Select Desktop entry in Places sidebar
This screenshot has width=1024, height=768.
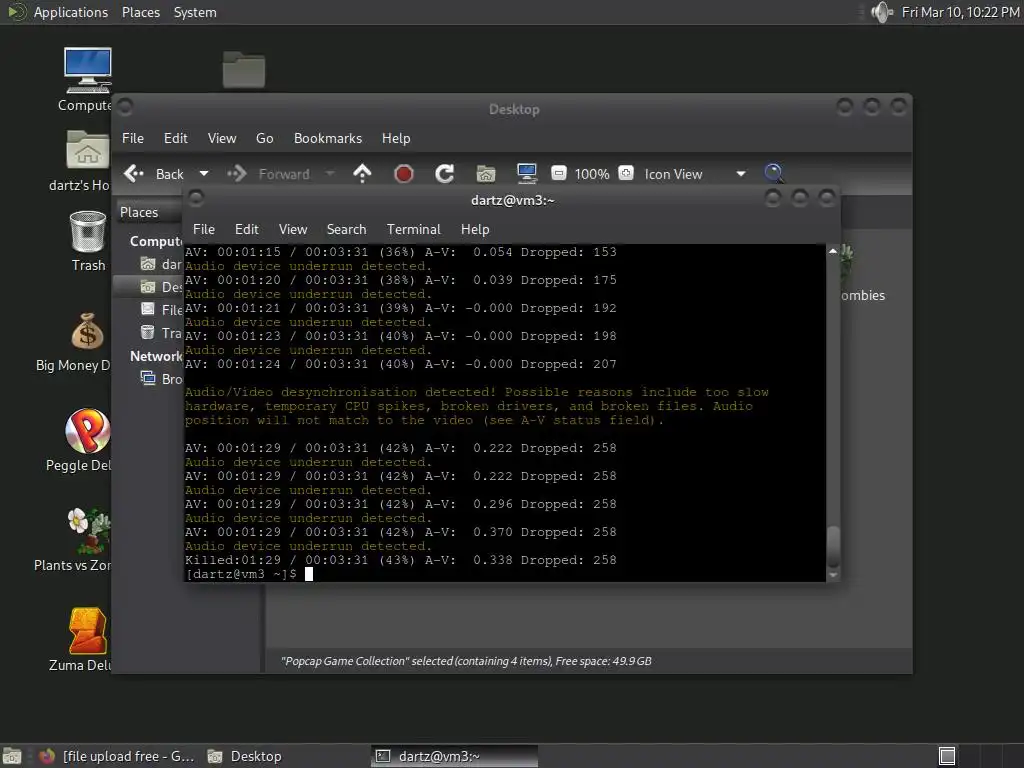[148, 287]
